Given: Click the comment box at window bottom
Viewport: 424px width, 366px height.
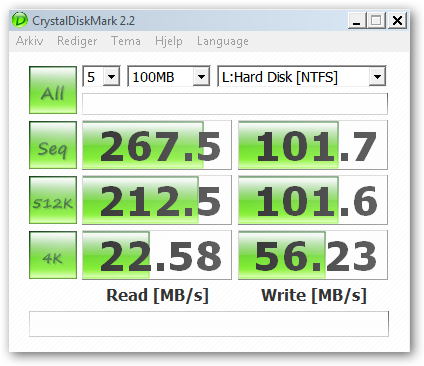Looking at the screenshot, I should pyautogui.click(x=209, y=324).
